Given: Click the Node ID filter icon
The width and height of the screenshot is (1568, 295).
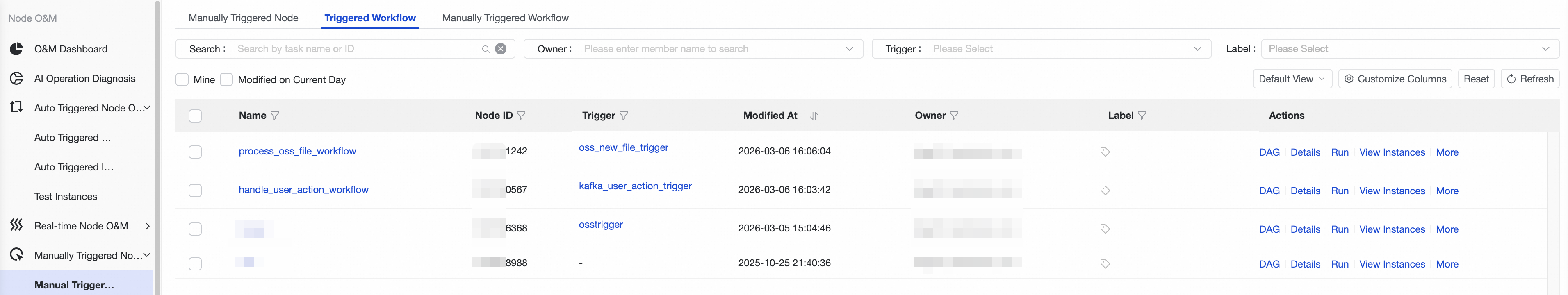Looking at the screenshot, I should point(521,116).
